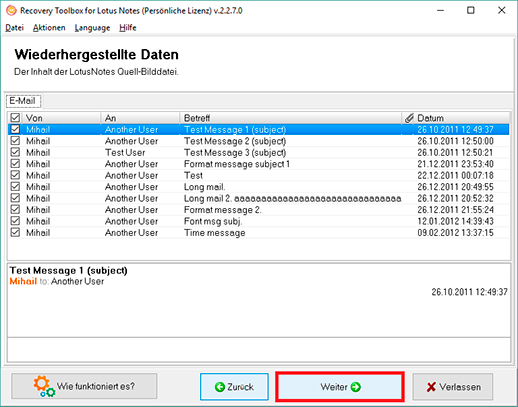The image size is (518, 407).
Task: Open the Language menu
Action: [x=92, y=28]
